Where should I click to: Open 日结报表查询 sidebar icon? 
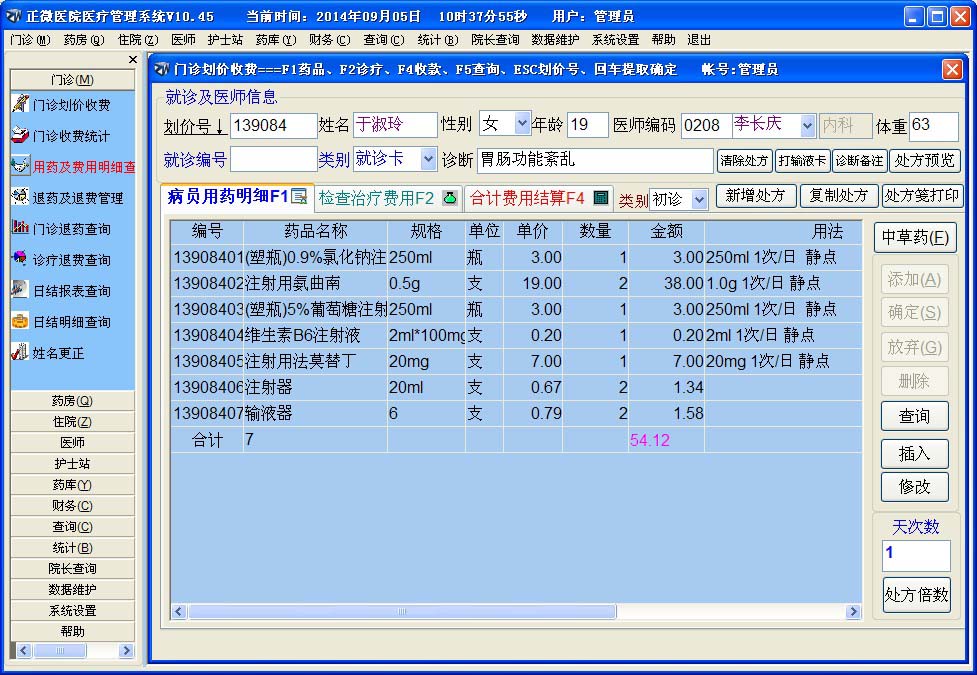[x=20, y=290]
